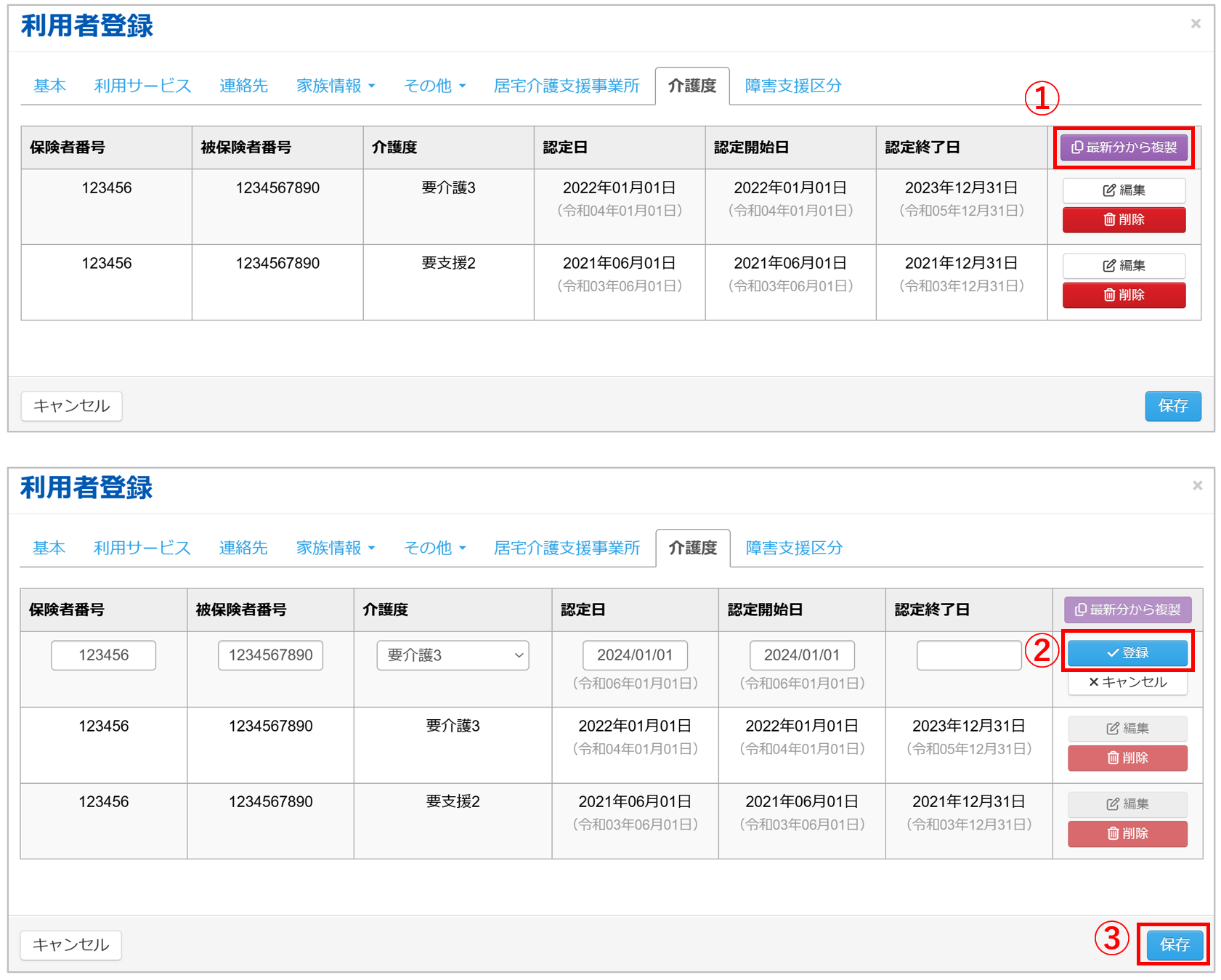Switch to 障害支援区分 tab in the upper dialog
The width and height of the screenshot is (1221, 980).
792,86
